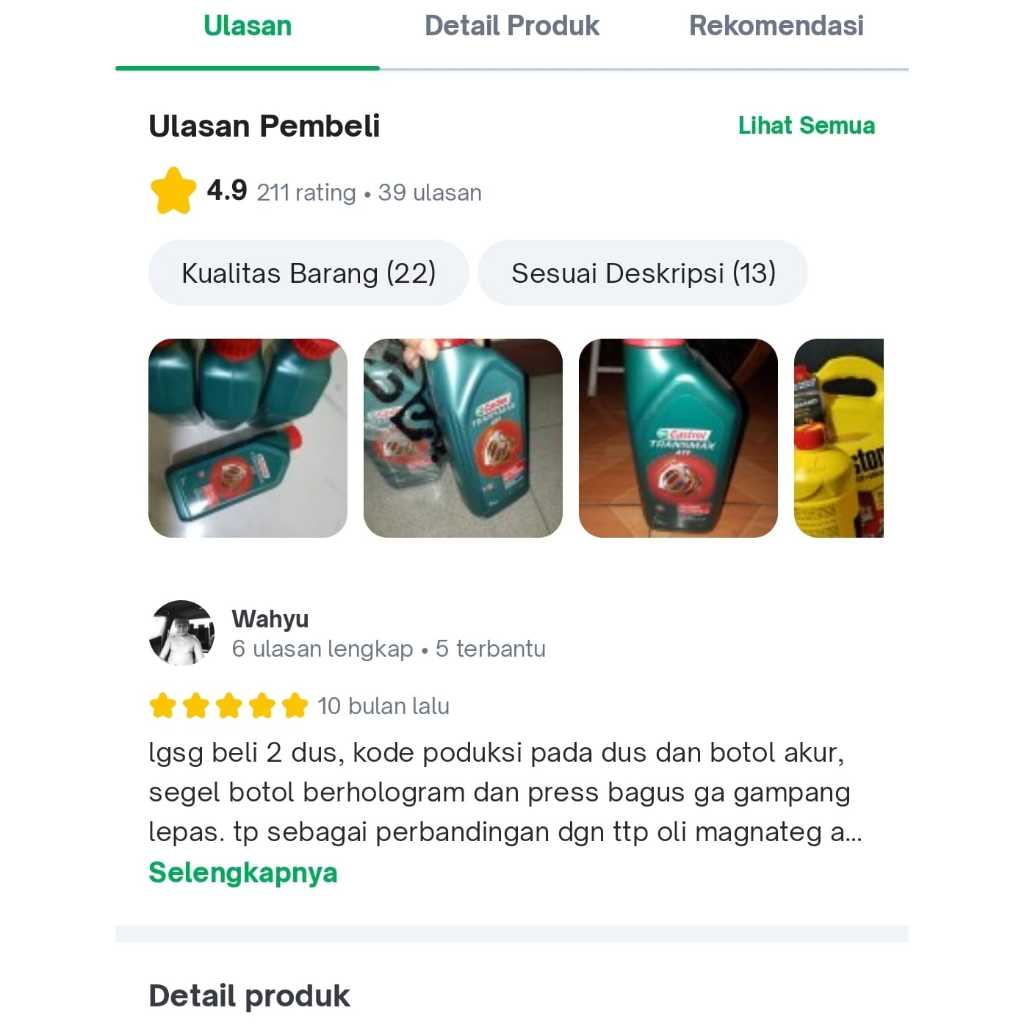Viewport: 1024px width, 1024px height.
Task: Select the Sesuai Deskripsi (13) filter chip
Action: click(x=643, y=273)
